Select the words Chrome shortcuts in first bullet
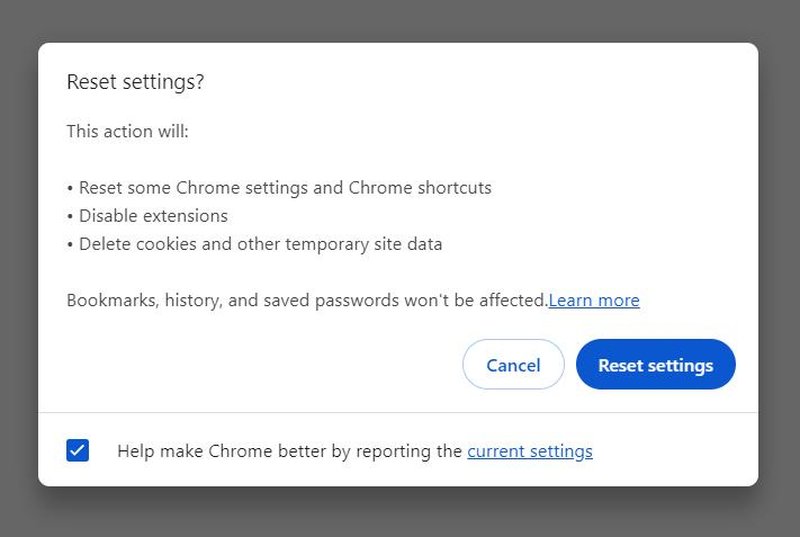 click(420, 188)
